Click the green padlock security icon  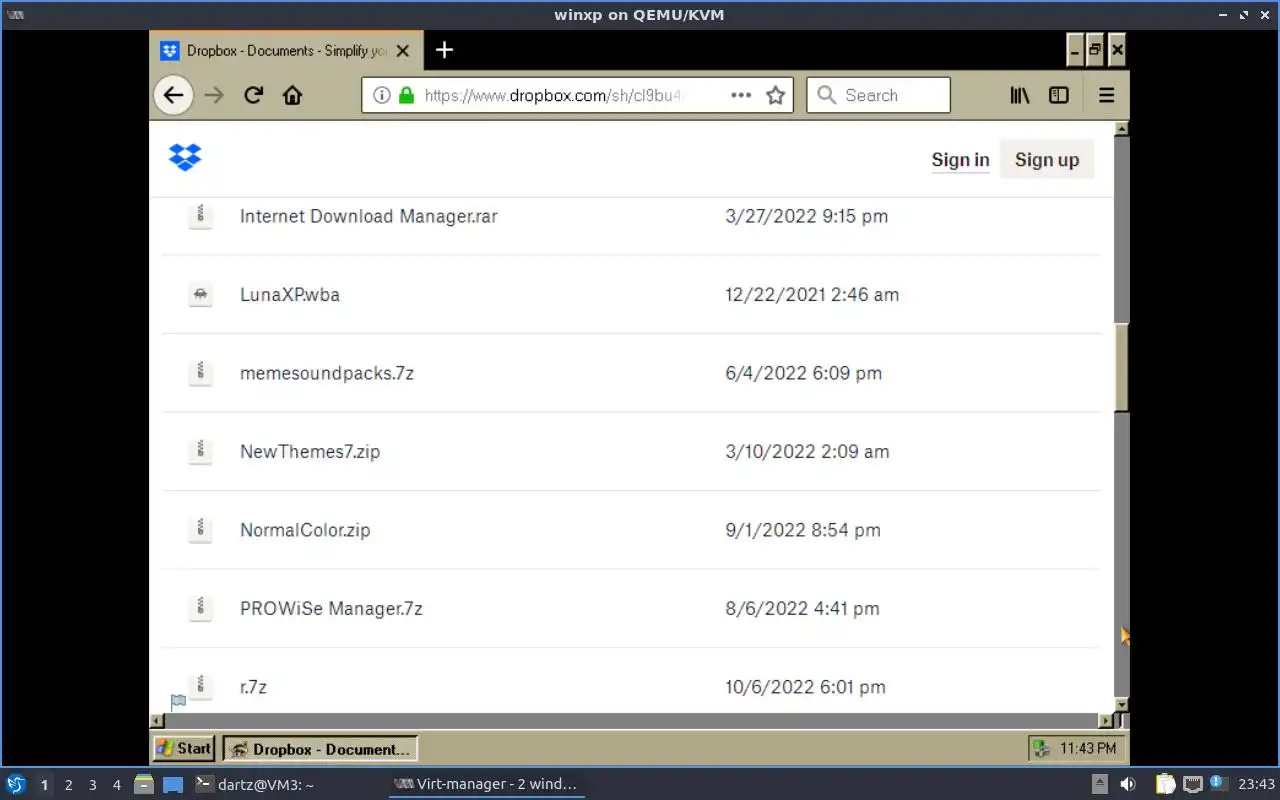[x=406, y=95]
